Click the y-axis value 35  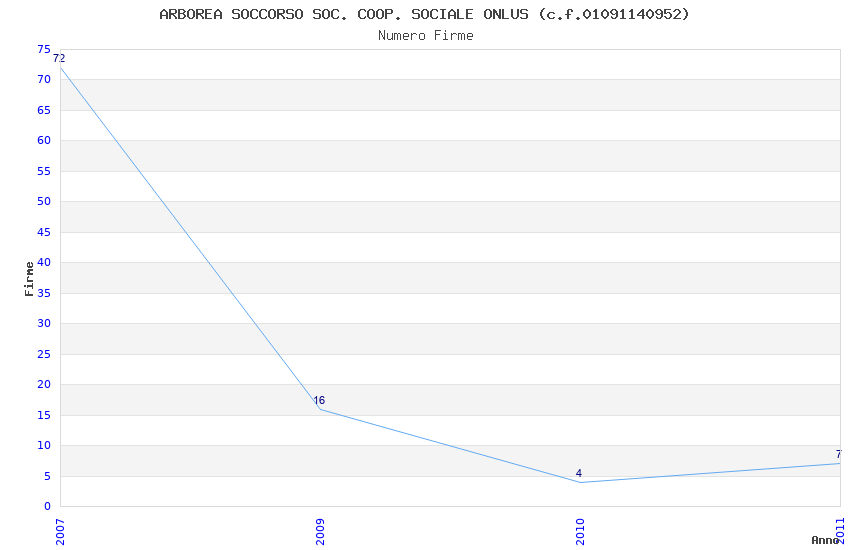click(x=44, y=293)
